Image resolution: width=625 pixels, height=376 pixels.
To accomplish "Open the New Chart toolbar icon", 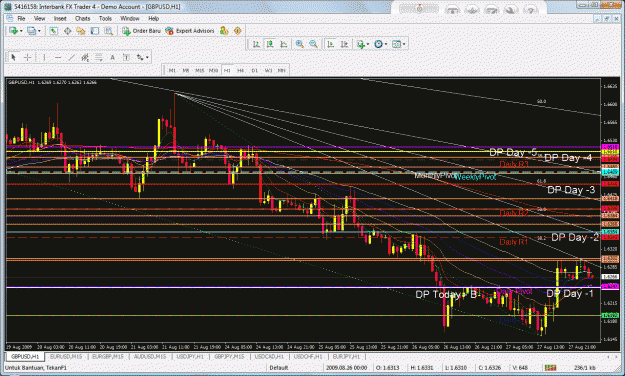I will (x=13, y=31).
